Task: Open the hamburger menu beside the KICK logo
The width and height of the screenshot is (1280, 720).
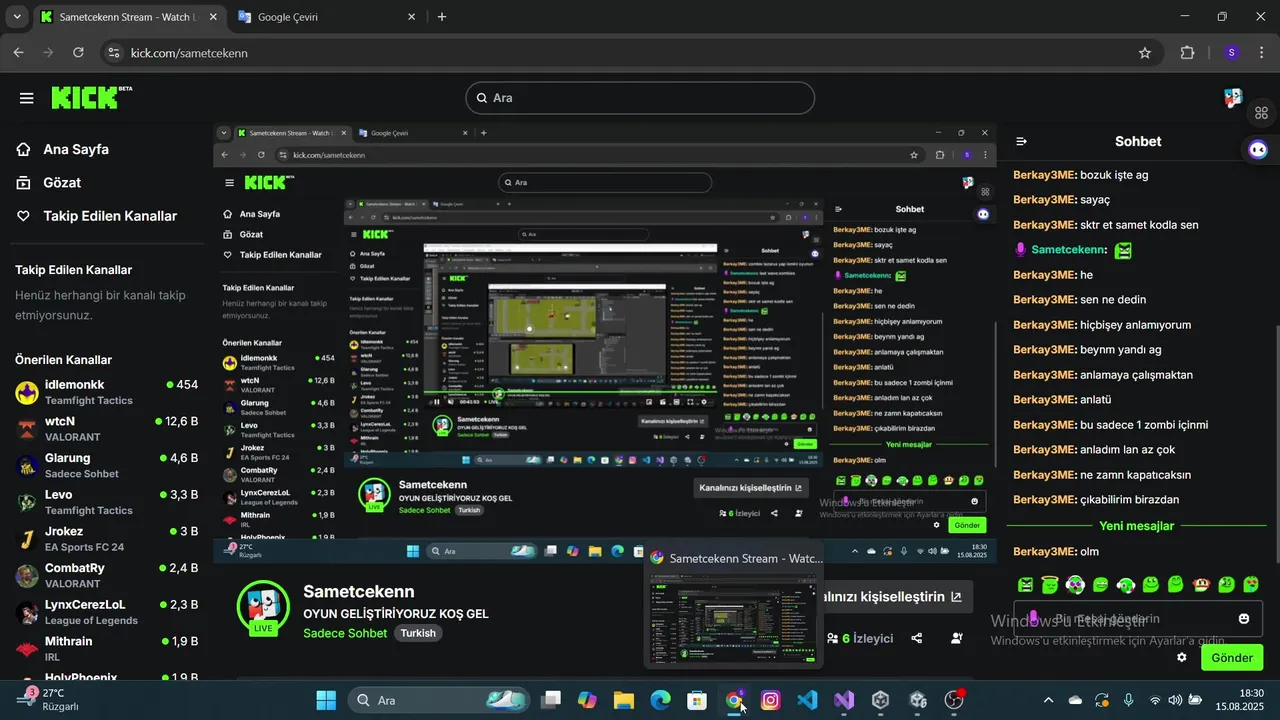Action: [x=26, y=98]
